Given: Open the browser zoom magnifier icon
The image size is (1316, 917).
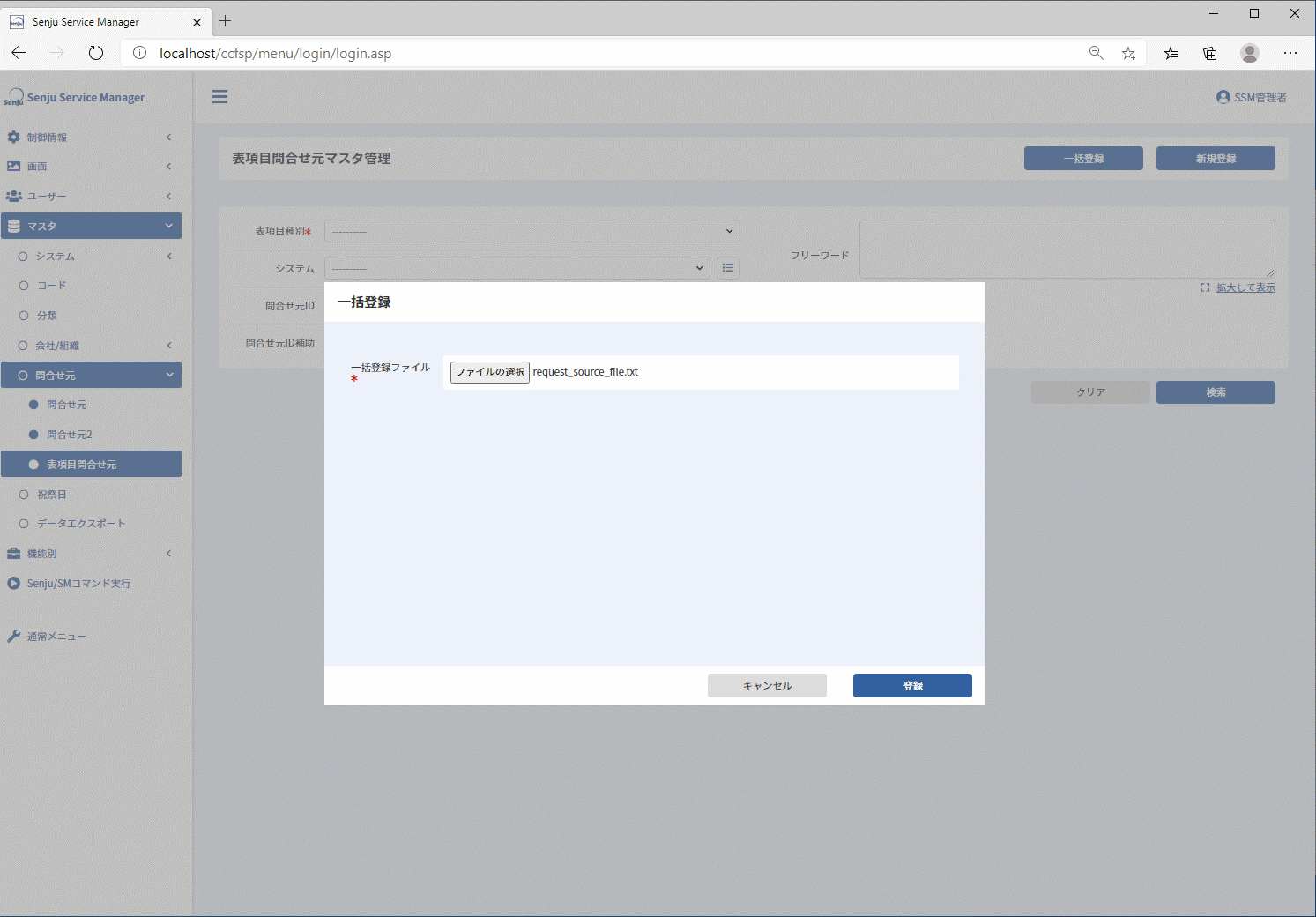Looking at the screenshot, I should coord(1096,53).
